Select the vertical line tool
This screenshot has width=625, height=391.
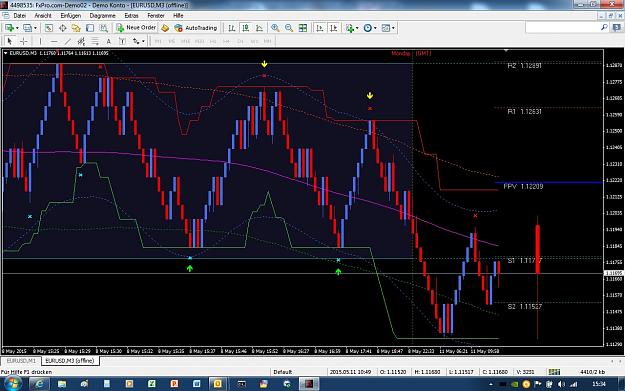40,41
